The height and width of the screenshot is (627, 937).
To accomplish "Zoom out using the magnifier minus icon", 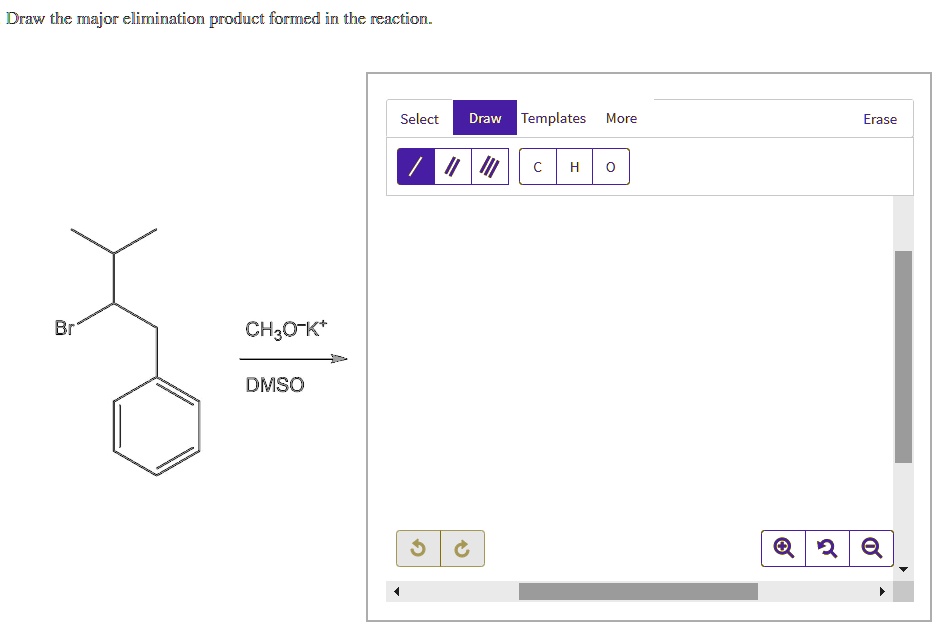I will 871,548.
